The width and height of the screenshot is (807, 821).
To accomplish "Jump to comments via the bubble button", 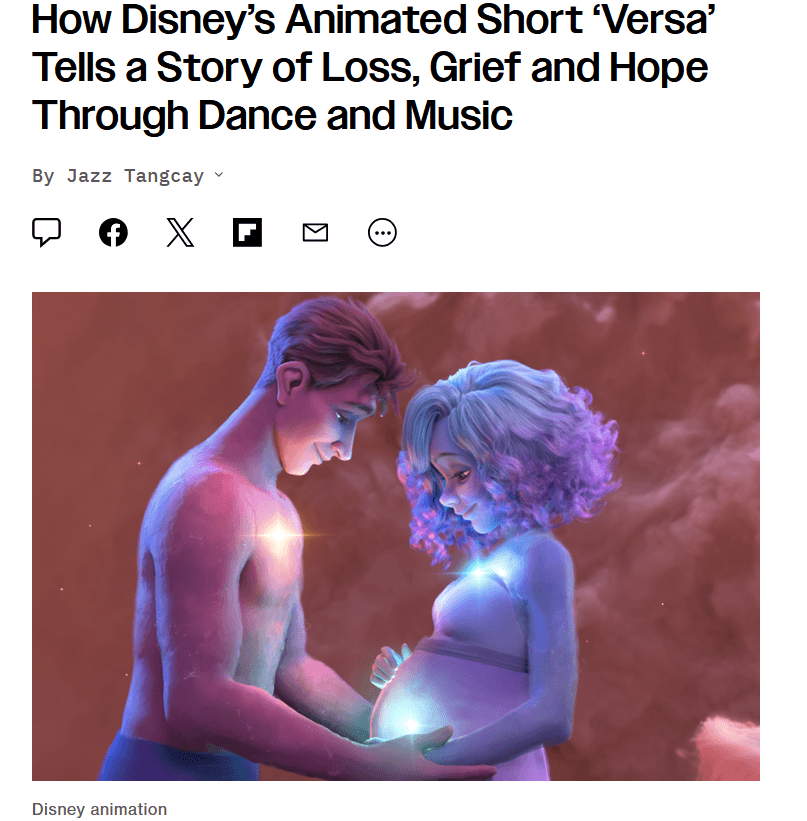I will (x=47, y=232).
